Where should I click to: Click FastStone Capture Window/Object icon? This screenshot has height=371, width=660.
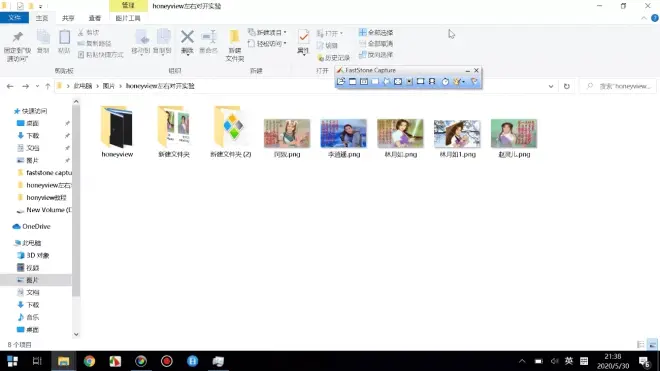tap(364, 82)
